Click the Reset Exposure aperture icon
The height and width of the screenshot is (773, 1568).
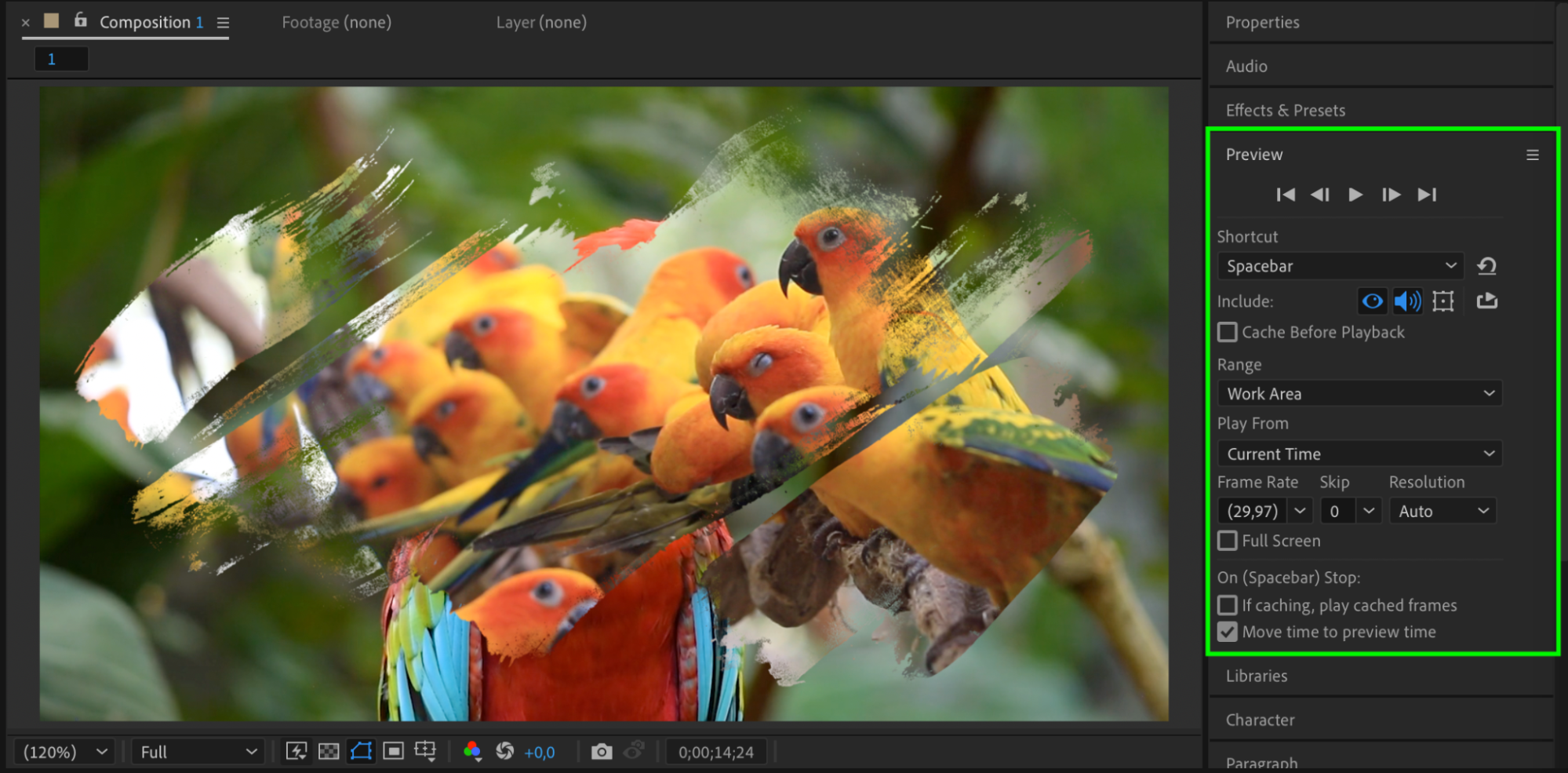[x=504, y=752]
